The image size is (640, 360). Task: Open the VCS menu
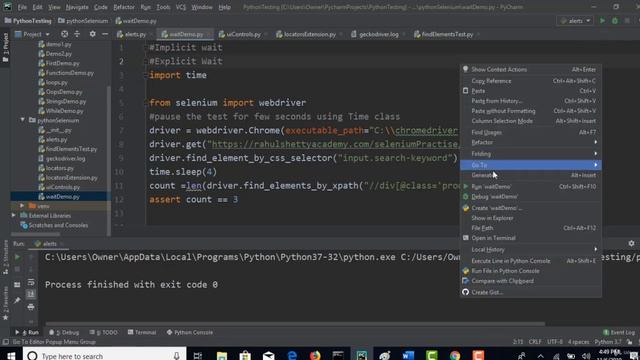(180, 7)
